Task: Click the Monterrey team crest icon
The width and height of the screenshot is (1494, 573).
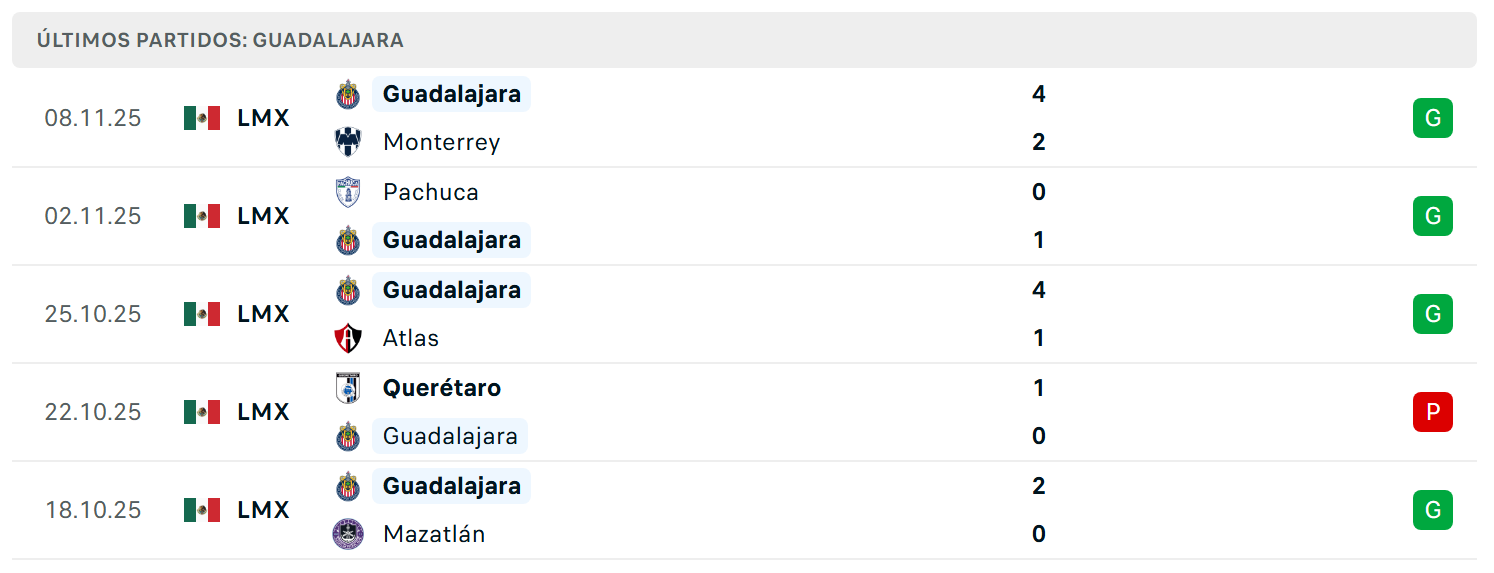Action: tap(348, 142)
